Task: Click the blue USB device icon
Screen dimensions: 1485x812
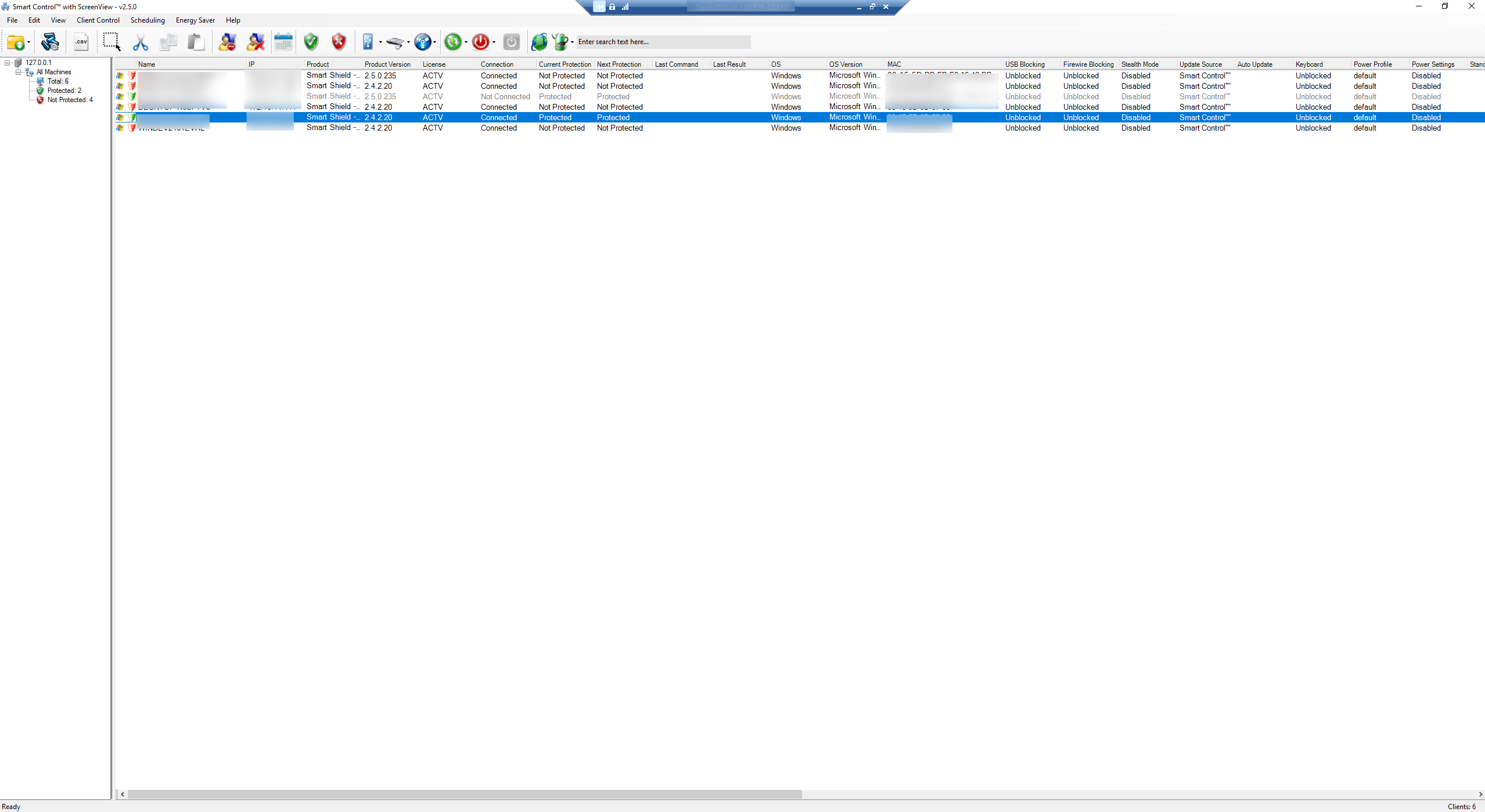Action: [x=368, y=42]
